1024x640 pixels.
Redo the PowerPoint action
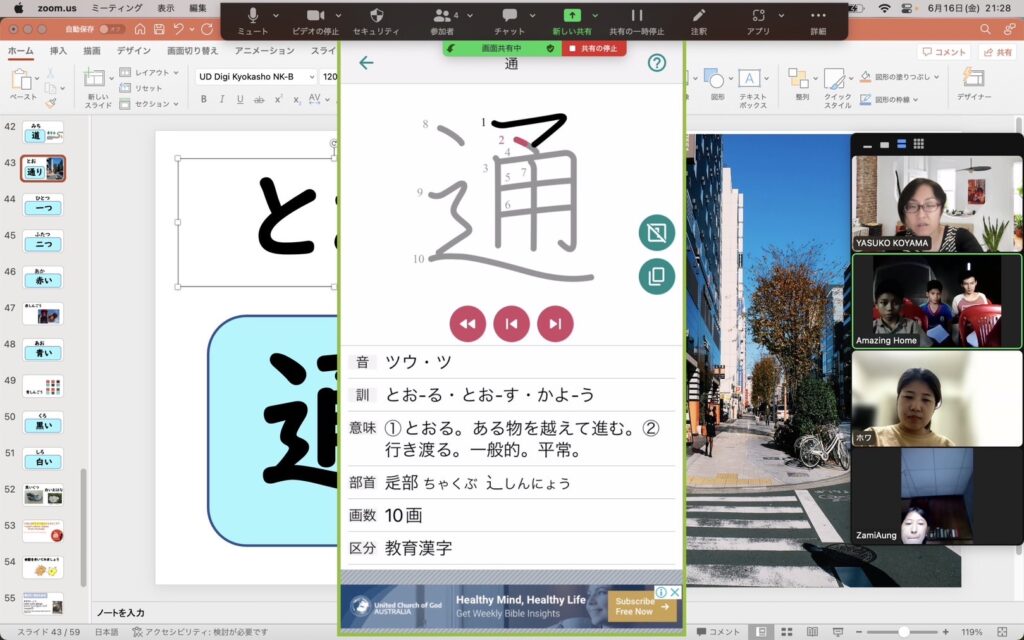click(x=207, y=29)
